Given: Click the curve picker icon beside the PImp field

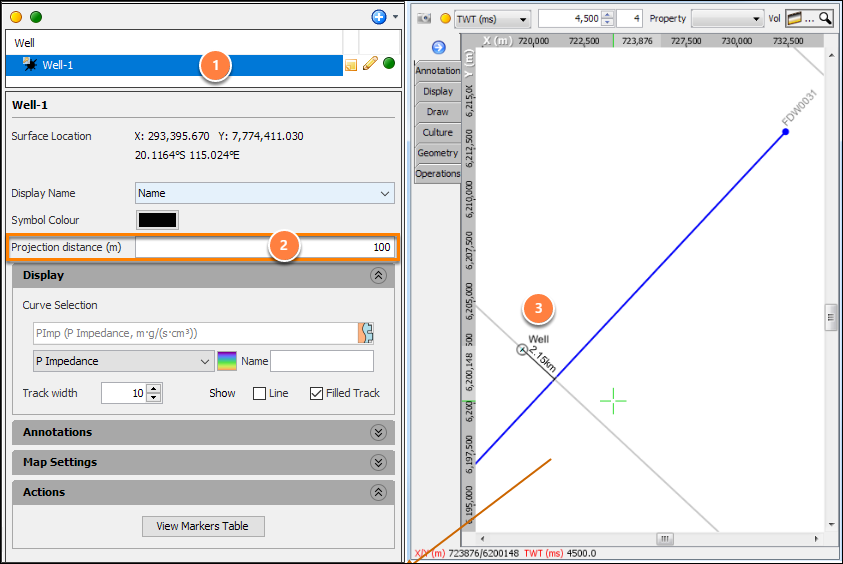Looking at the screenshot, I should (x=366, y=333).
